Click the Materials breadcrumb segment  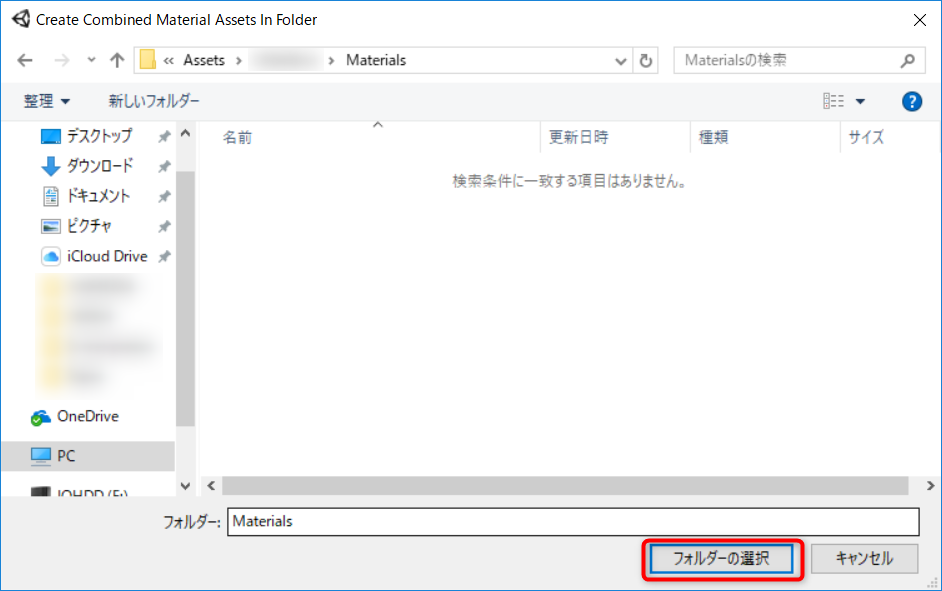(376, 60)
